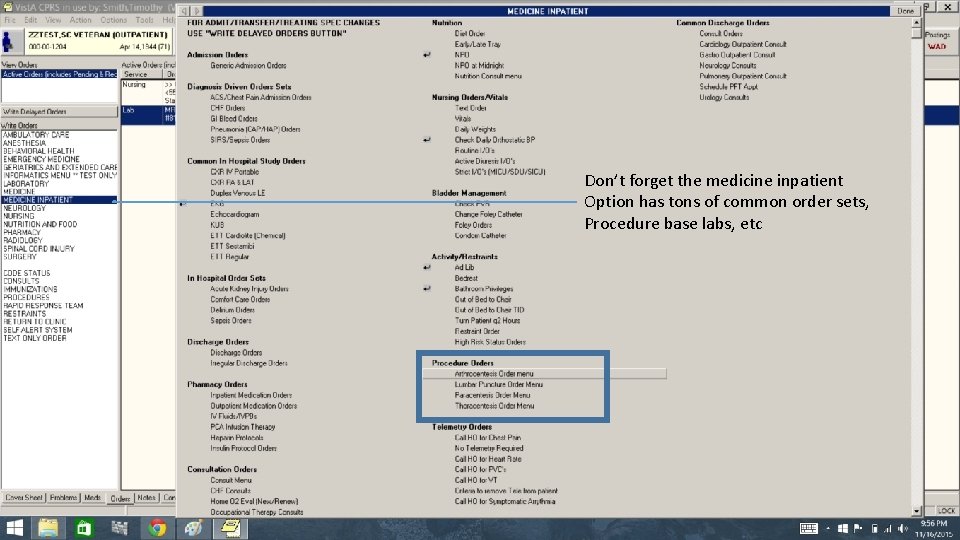960x540 pixels.
Task: Open the green Store icon on the taskbar
Action: [x=84, y=528]
